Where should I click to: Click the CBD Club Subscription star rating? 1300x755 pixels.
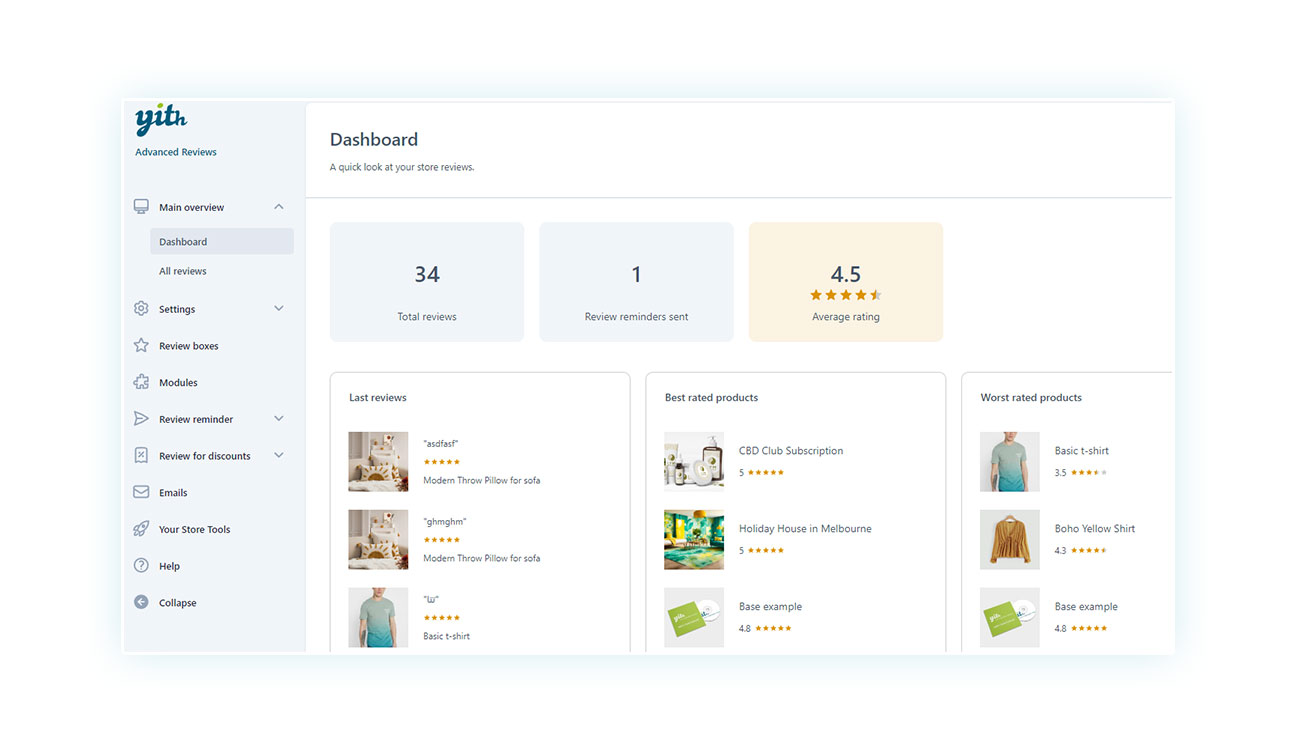(x=766, y=472)
